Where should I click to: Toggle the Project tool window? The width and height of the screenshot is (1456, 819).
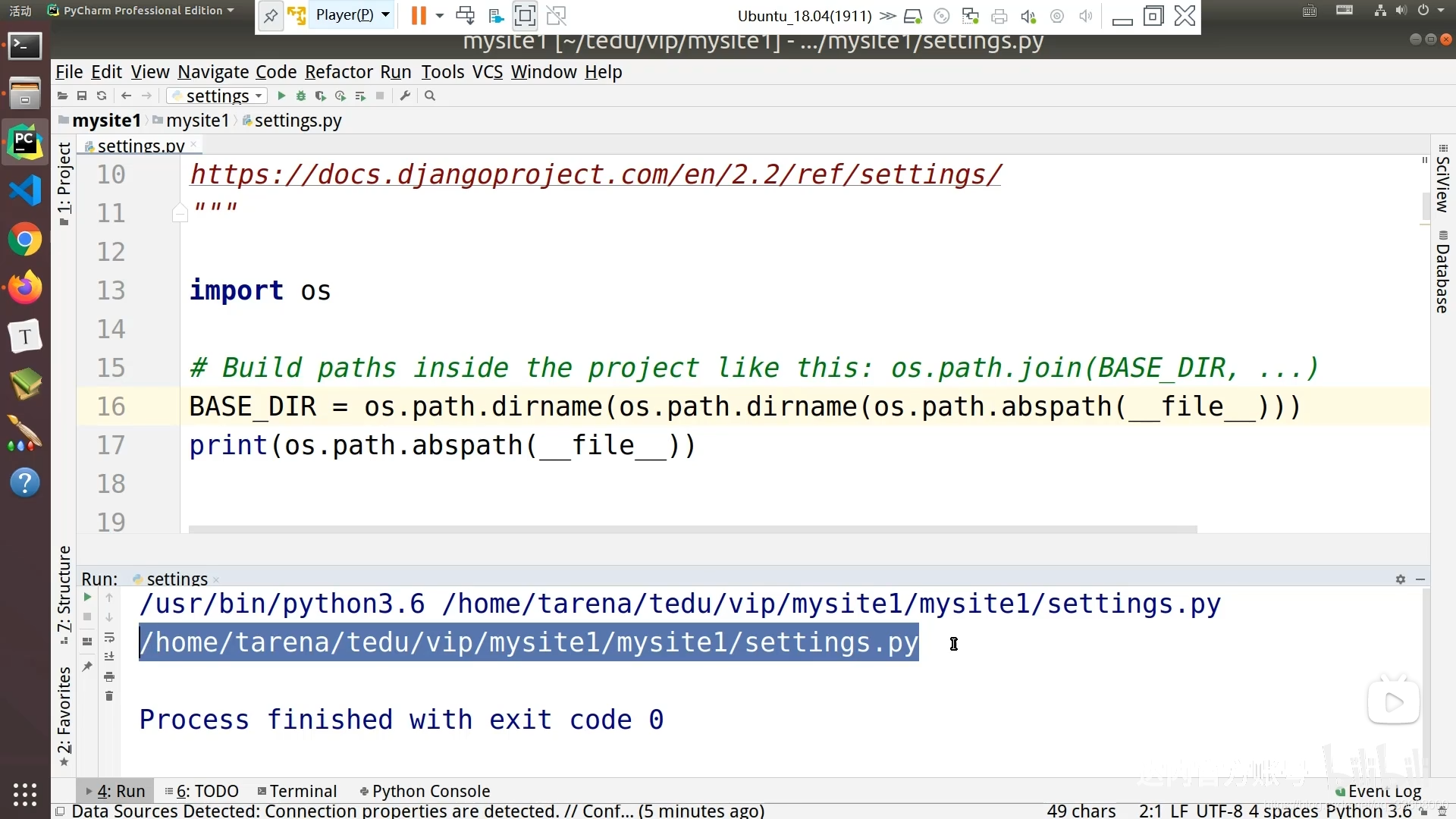click(64, 183)
